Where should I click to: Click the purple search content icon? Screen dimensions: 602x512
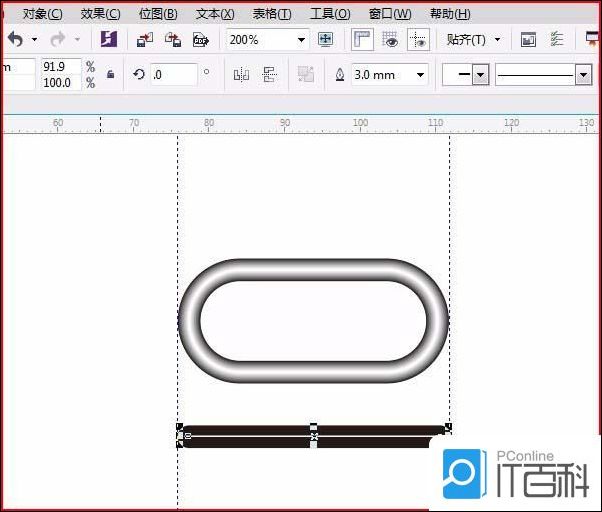tap(109, 39)
